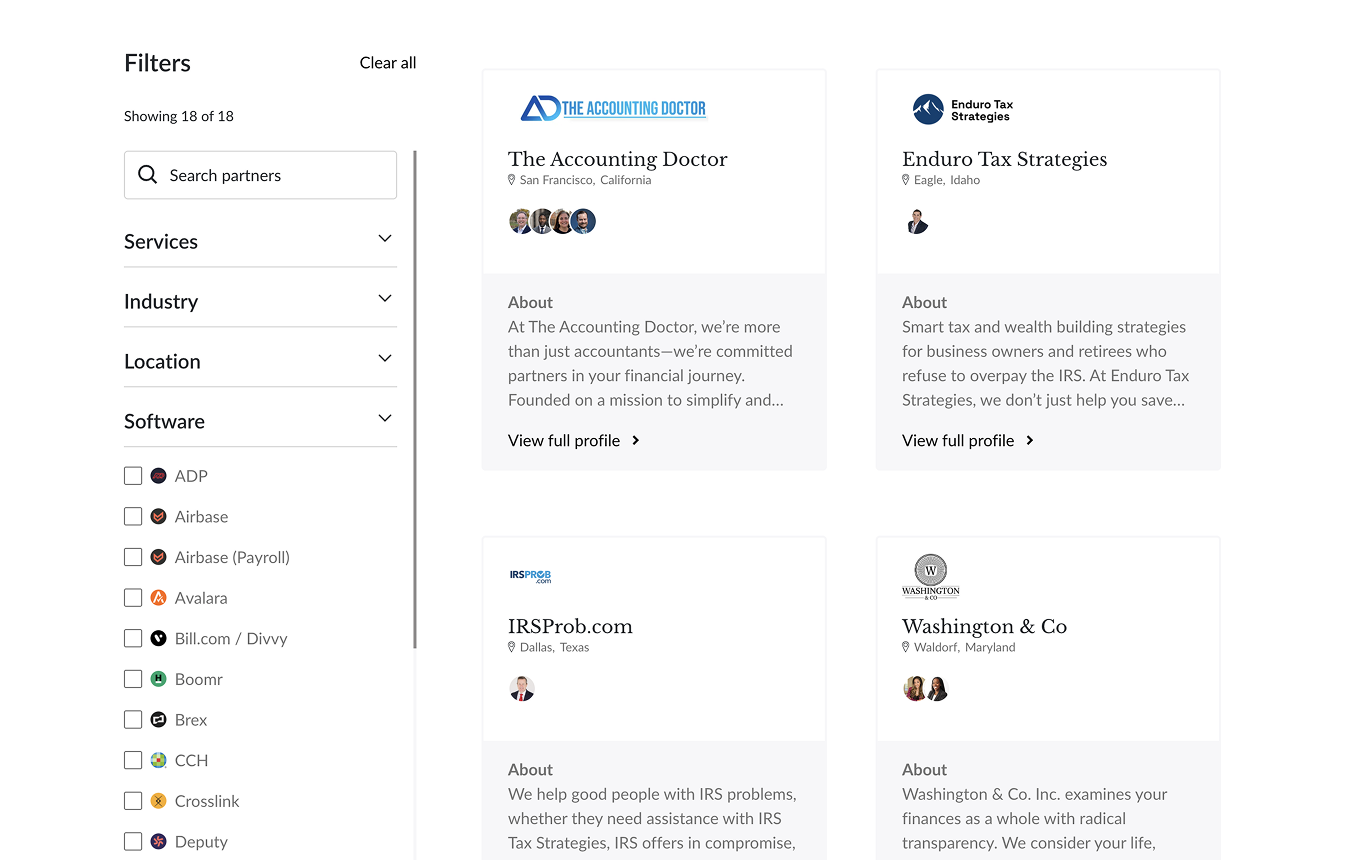Viewport: 1346px width, 860px height.
Task: Expand the Location filter chevron
Action: click(x=385, y=358)
